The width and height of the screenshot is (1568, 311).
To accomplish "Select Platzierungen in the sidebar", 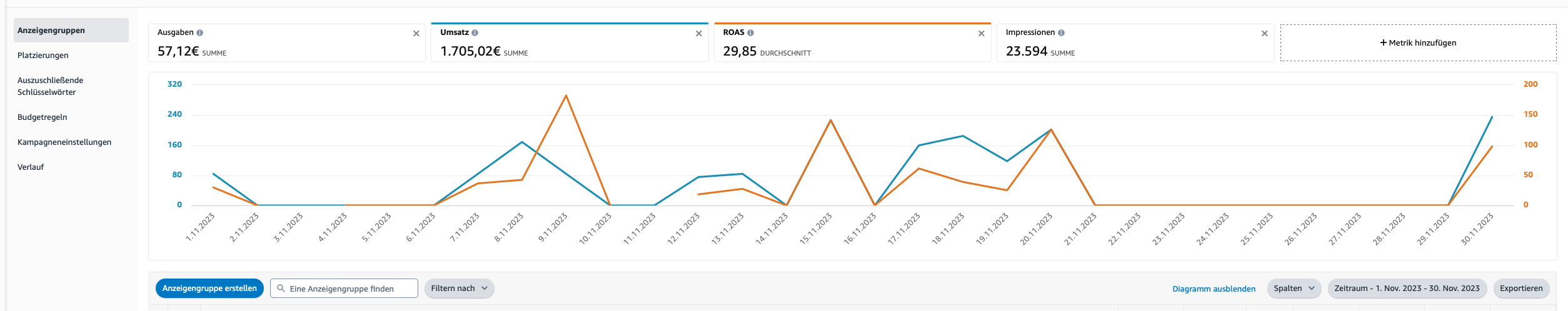I will [x=43, y=56].
